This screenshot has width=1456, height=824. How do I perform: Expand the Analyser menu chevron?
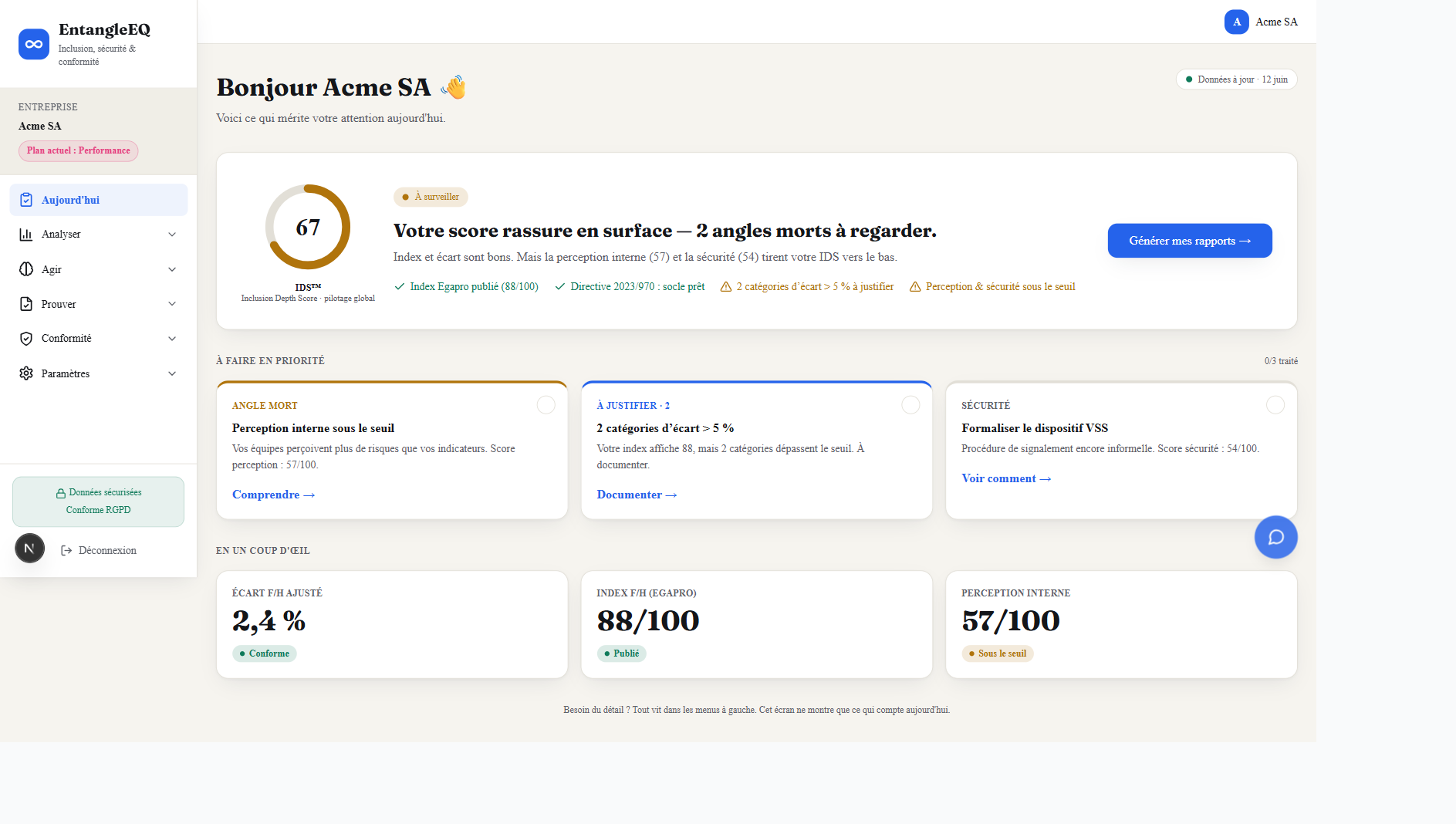click(172, 235)
